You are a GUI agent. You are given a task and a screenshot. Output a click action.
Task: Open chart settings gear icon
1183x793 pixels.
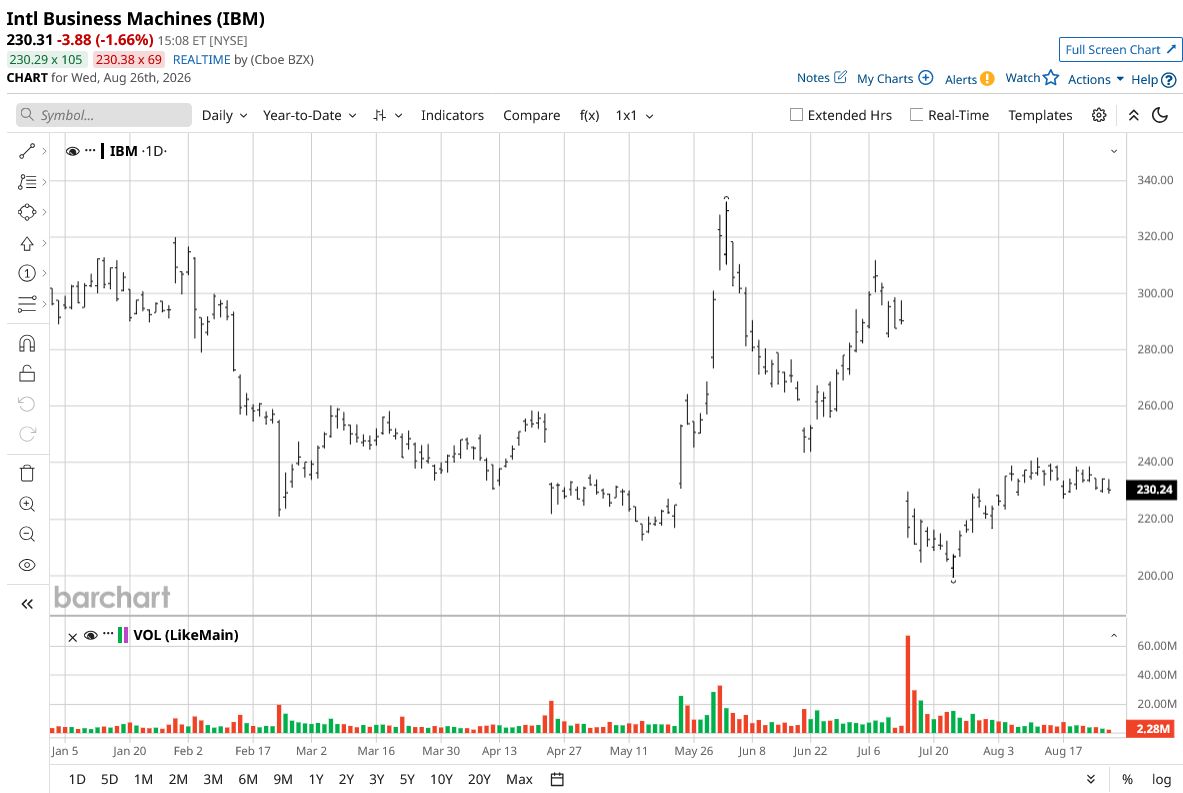[1099, 115]
